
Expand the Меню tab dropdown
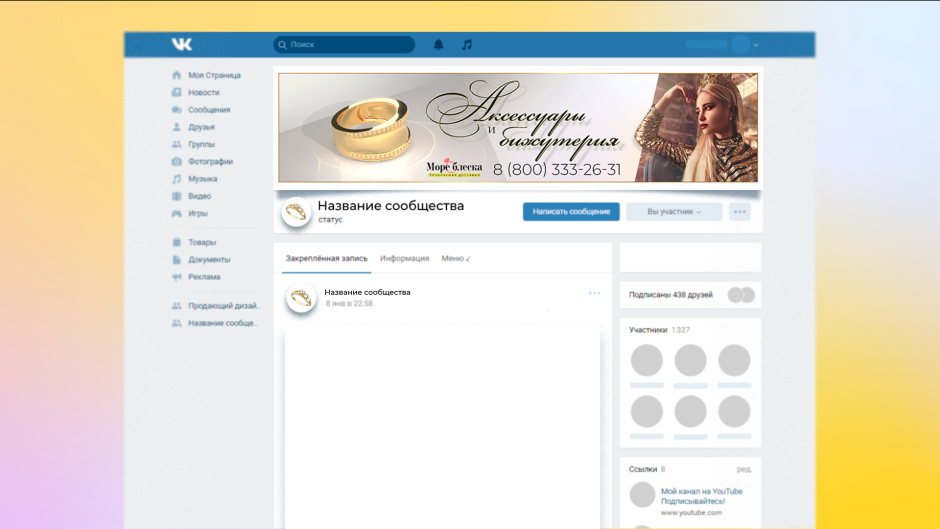click(456, 259)
